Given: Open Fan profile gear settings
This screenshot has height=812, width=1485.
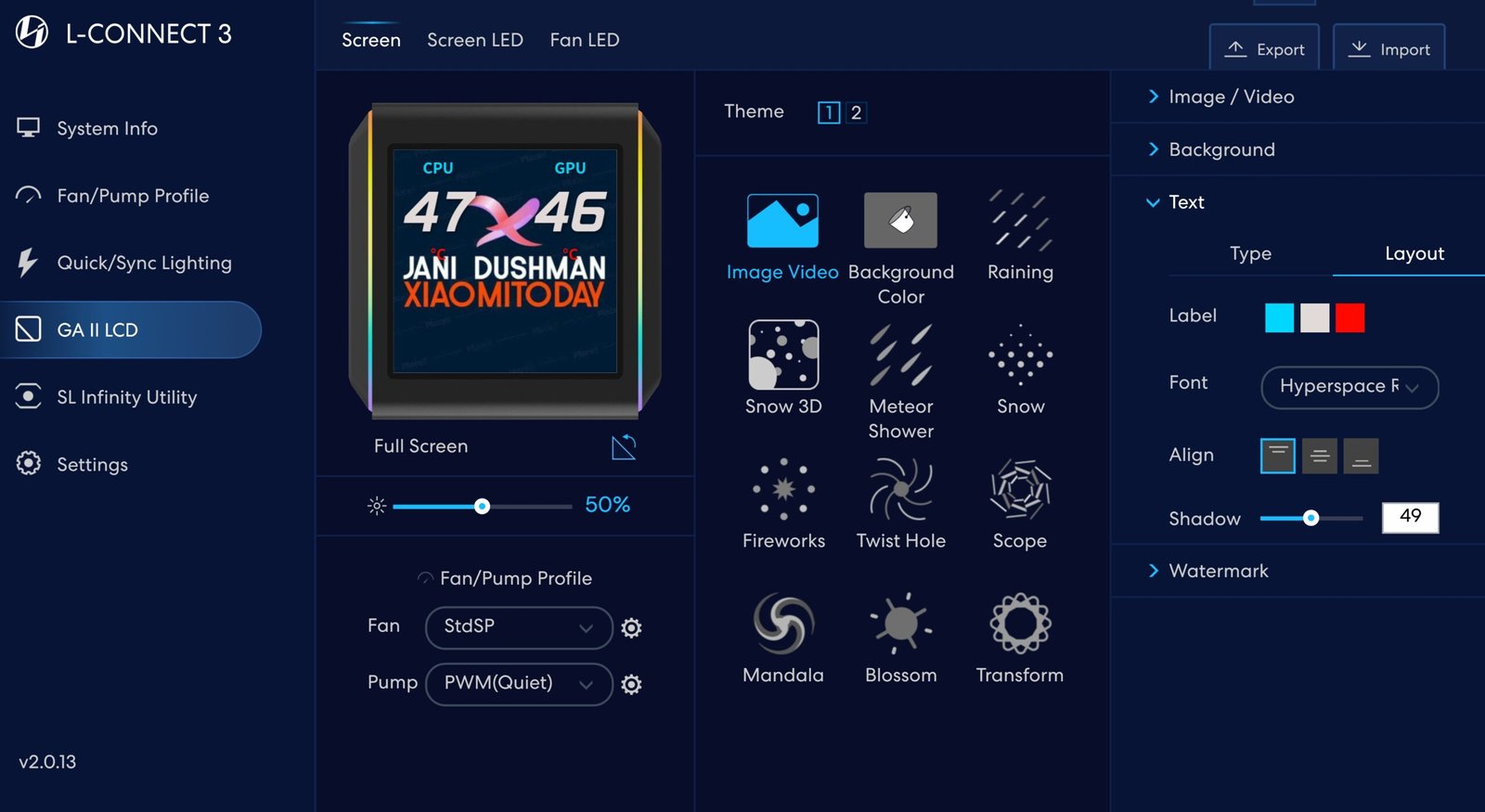Looking at the screenshot, I should point(631,628).
